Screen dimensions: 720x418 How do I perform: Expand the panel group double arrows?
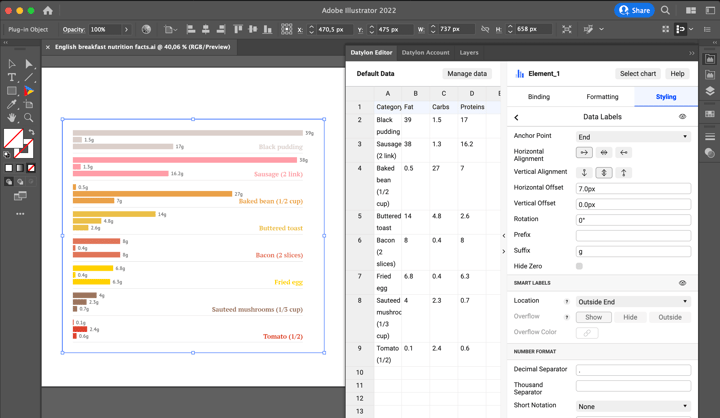point(692,53)
